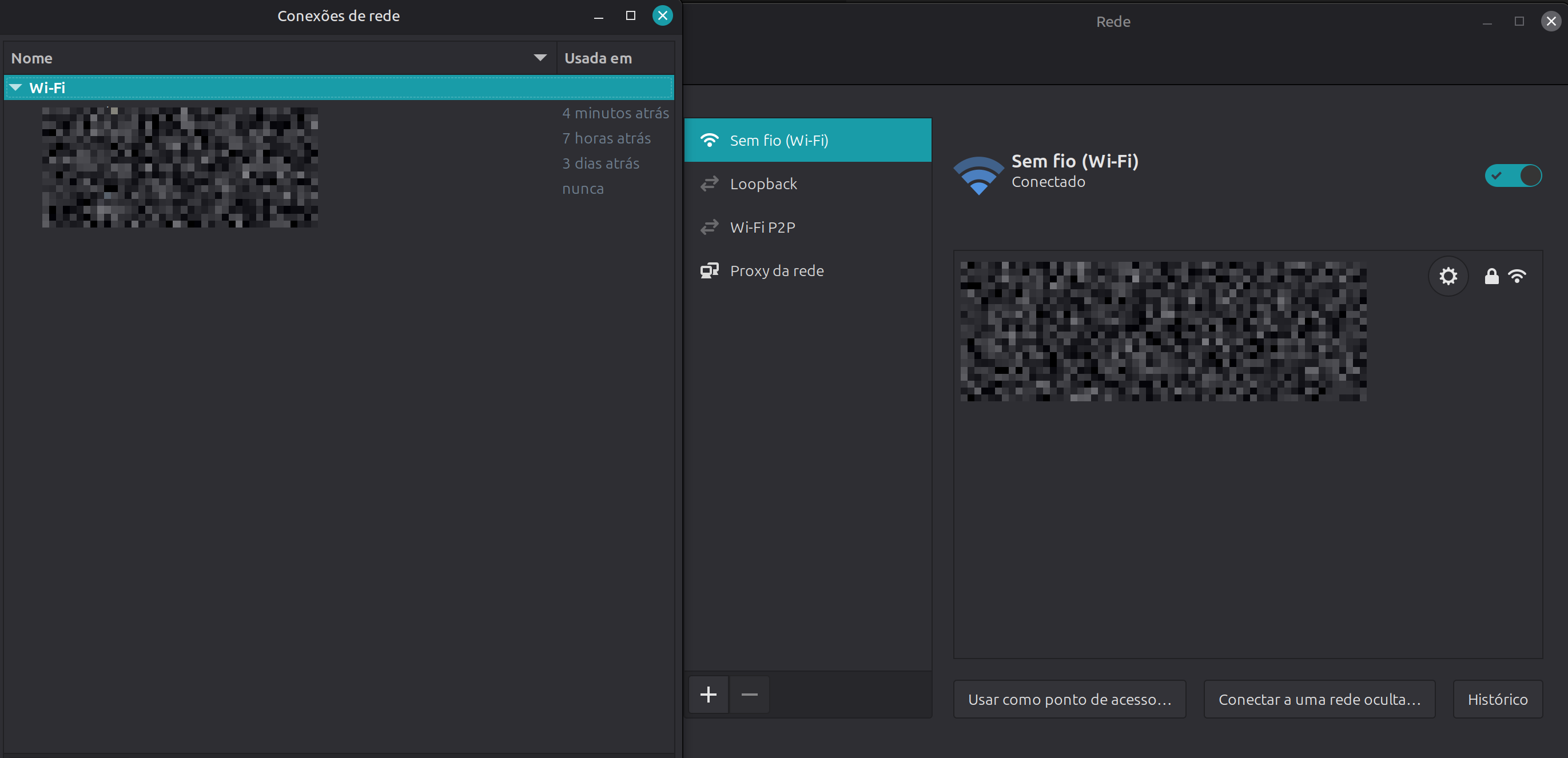Select Loopback in the device list
Screen dimensions: 1568x758
tap(763, 183)
